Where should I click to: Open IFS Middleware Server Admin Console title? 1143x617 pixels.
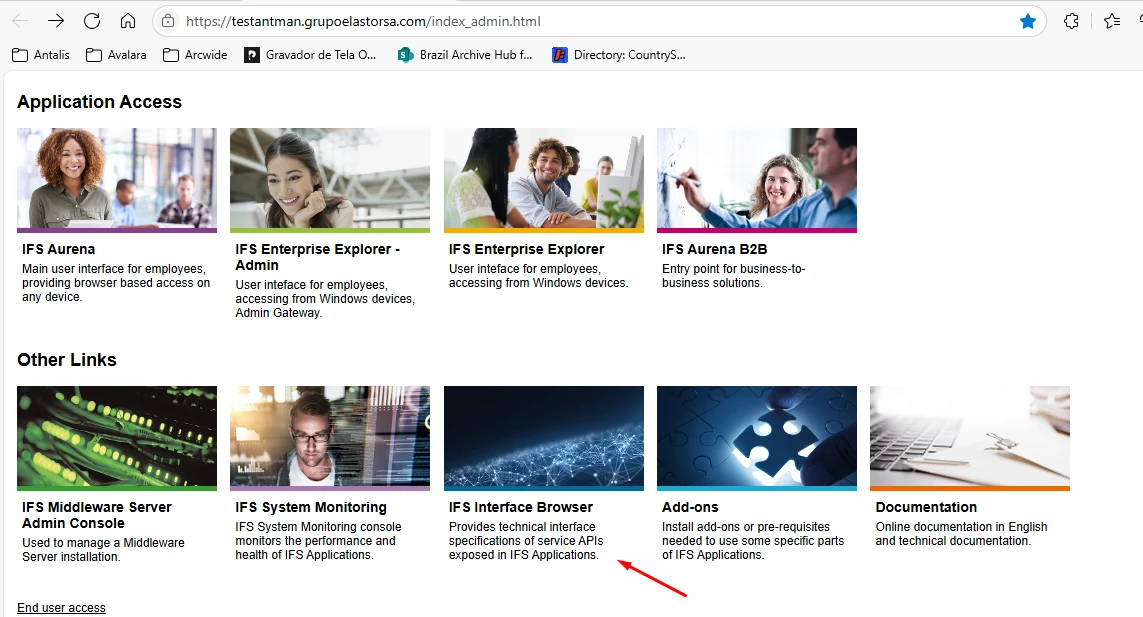click(x=96, y=515)
